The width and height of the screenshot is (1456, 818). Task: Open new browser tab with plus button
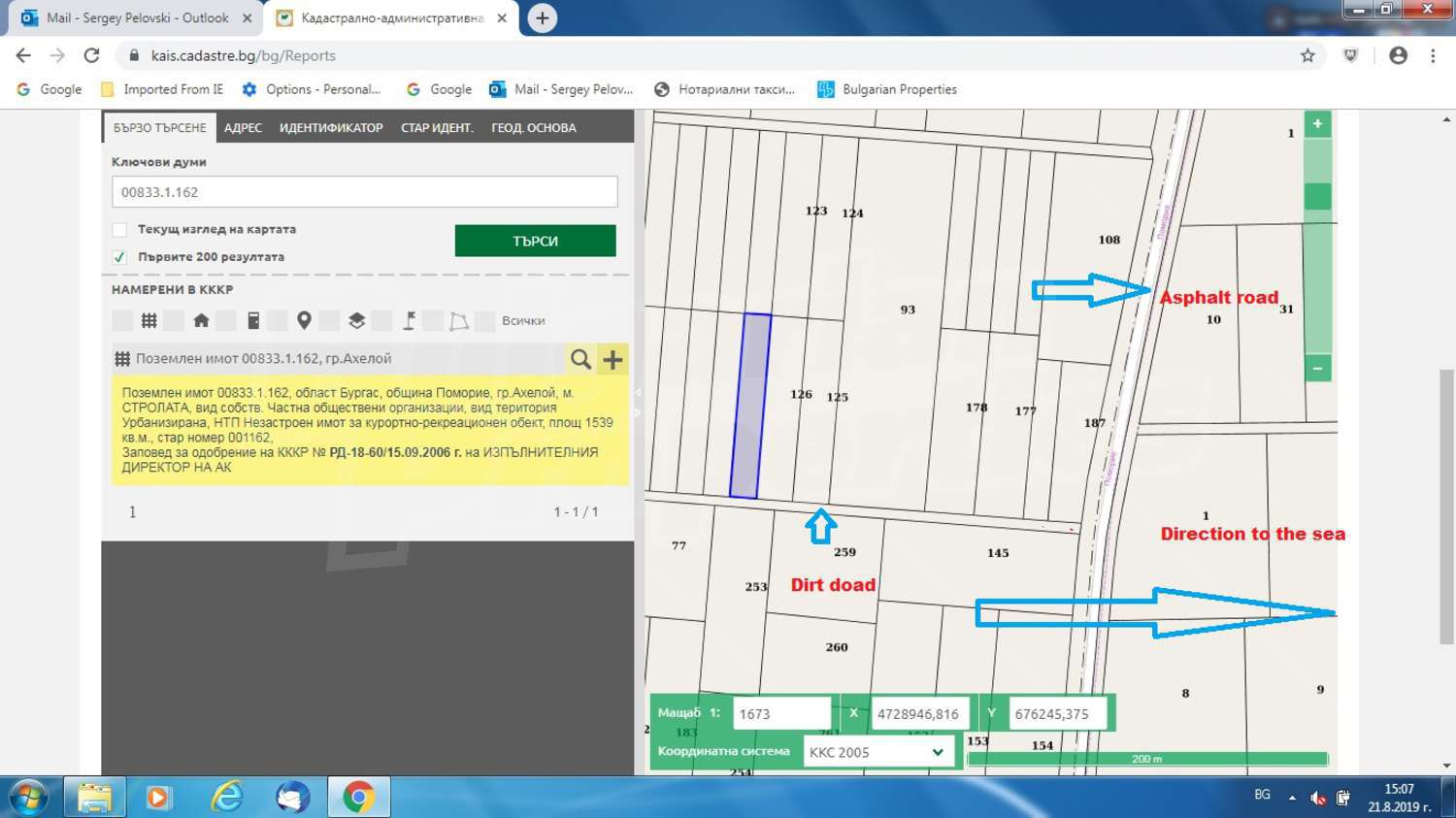(x=542, y=18)
